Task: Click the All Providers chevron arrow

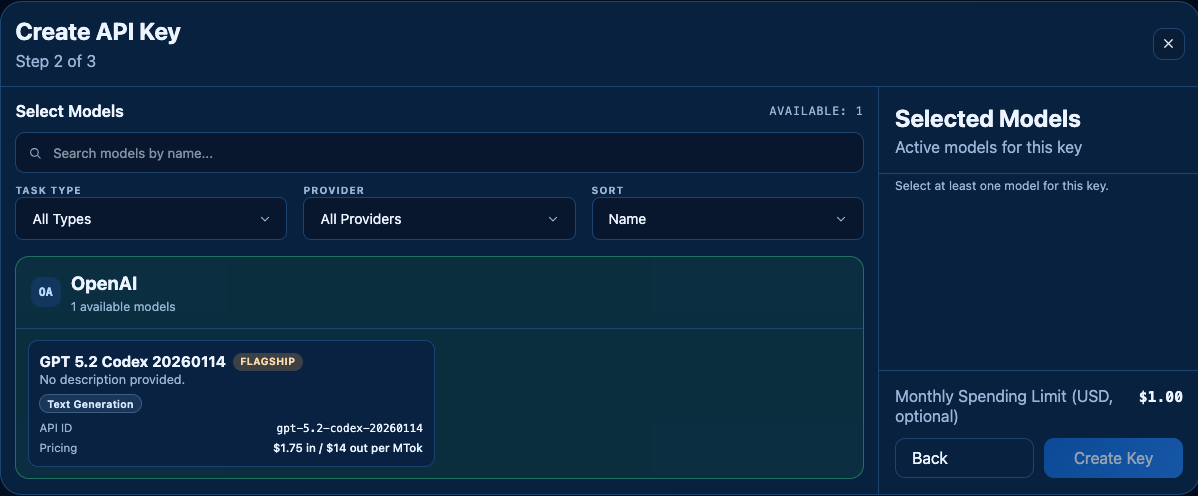Action: click(553, 219)
